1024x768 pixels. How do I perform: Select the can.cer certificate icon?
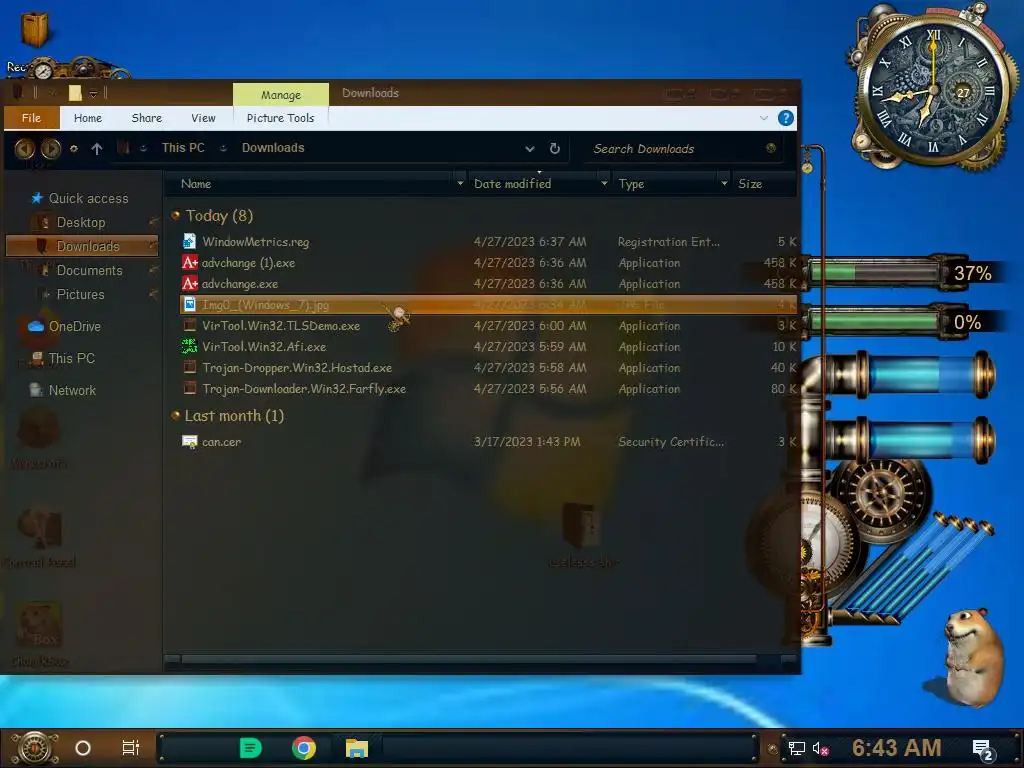coord(189,442)
